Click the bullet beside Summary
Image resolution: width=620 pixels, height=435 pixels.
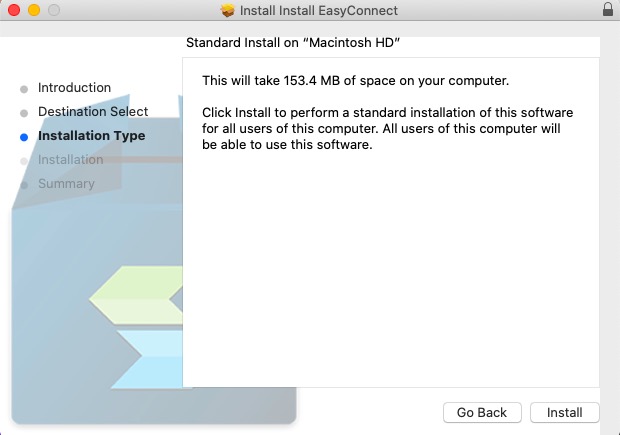click(x=24, y=185)
